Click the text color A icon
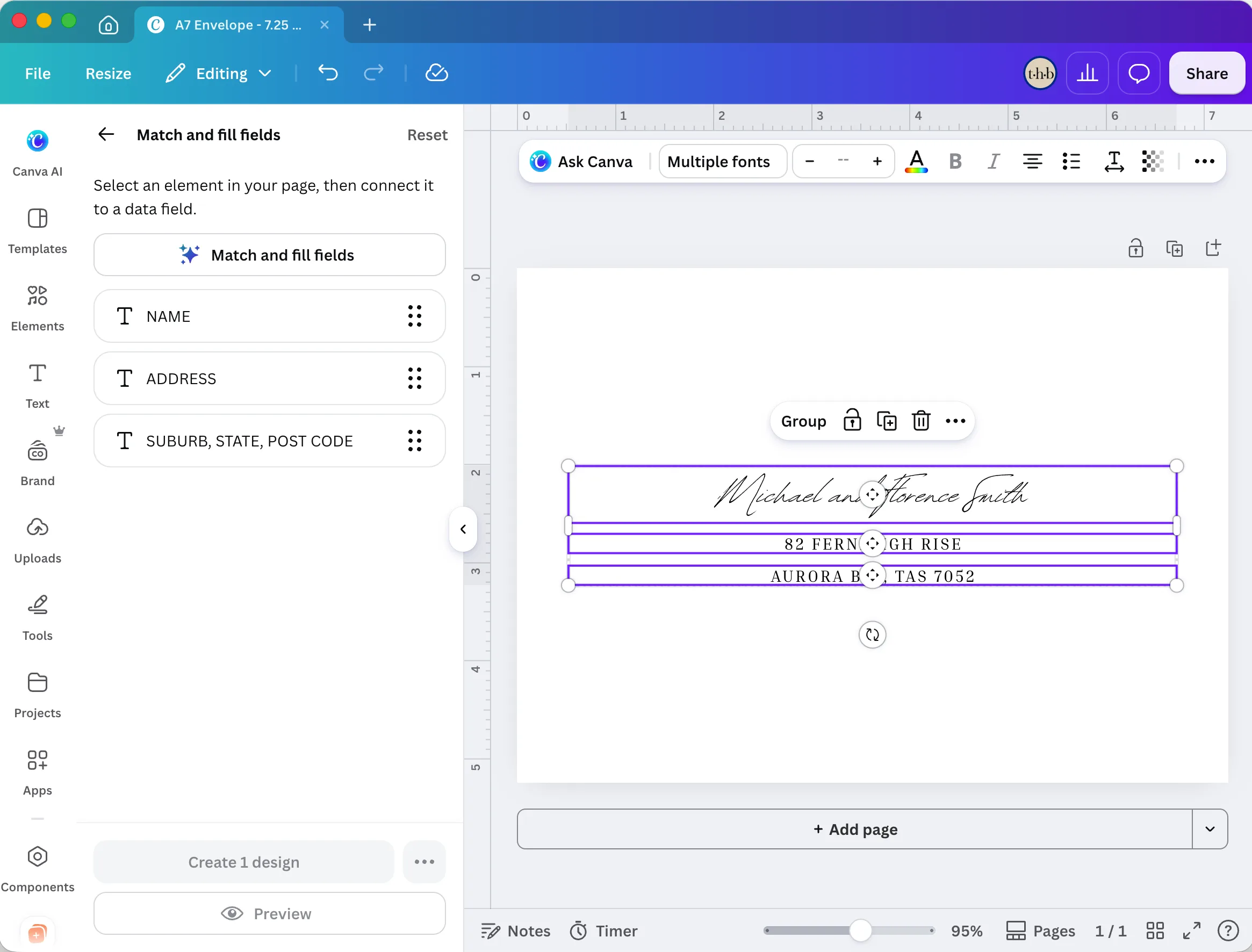 coord(916,162)
